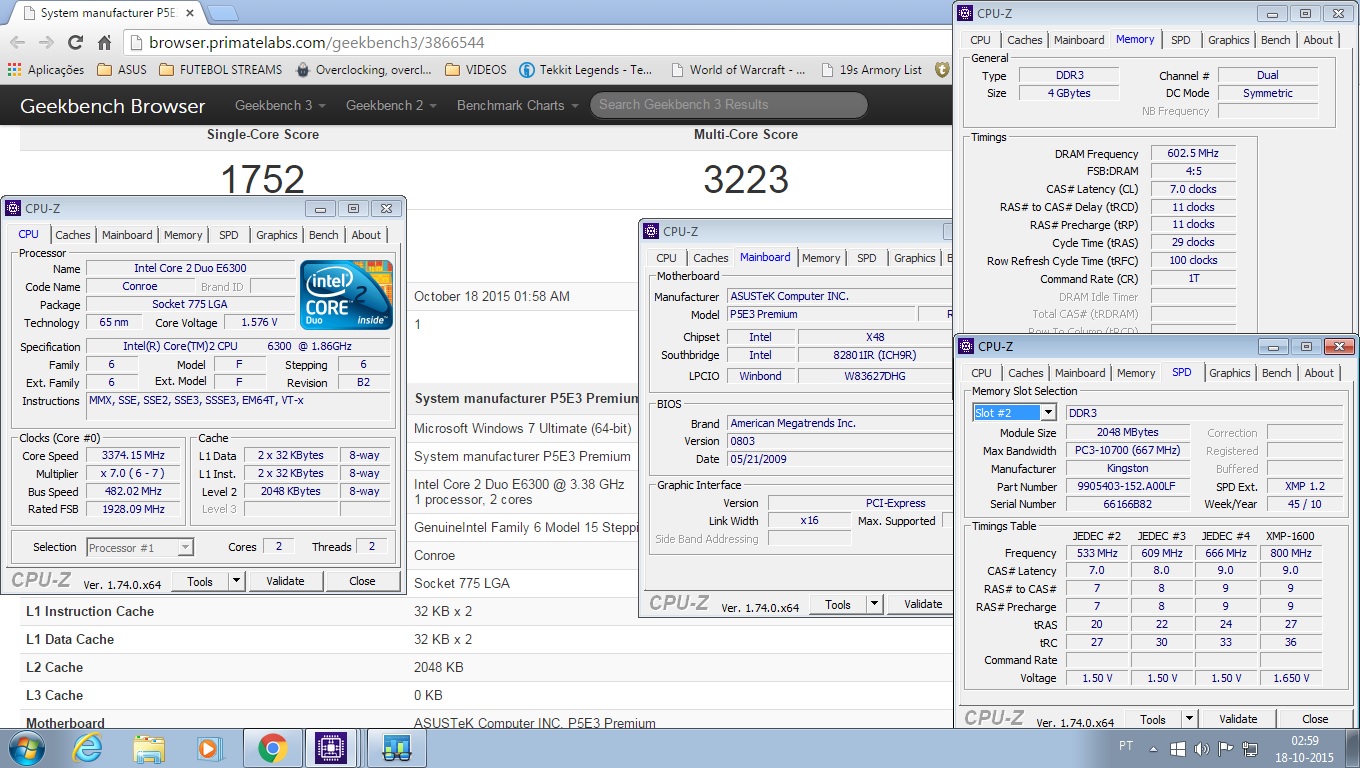Image resolution: width=1360 pixels, height=768 pixels.
Task: Click Tools in the CPU window
Action: coord(200,581)
